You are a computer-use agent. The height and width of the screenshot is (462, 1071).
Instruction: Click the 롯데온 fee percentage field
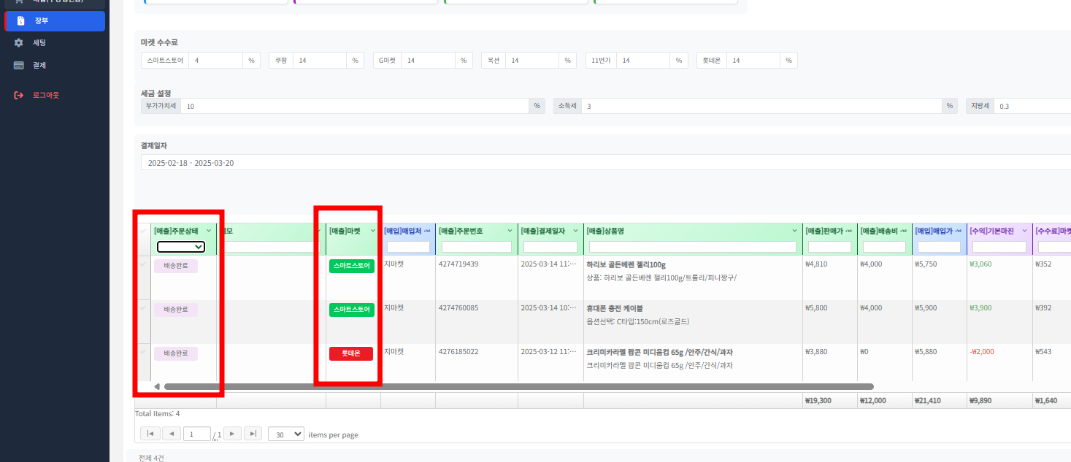753,61
